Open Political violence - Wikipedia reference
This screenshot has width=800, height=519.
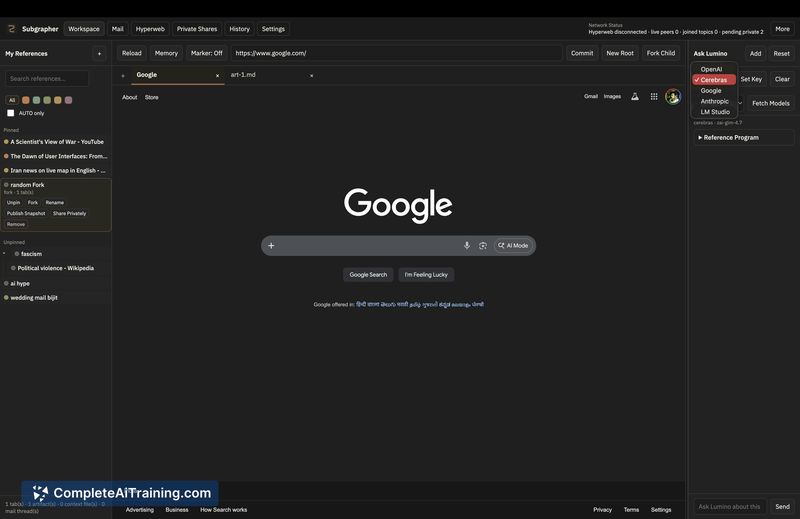(x=56, y=268)
